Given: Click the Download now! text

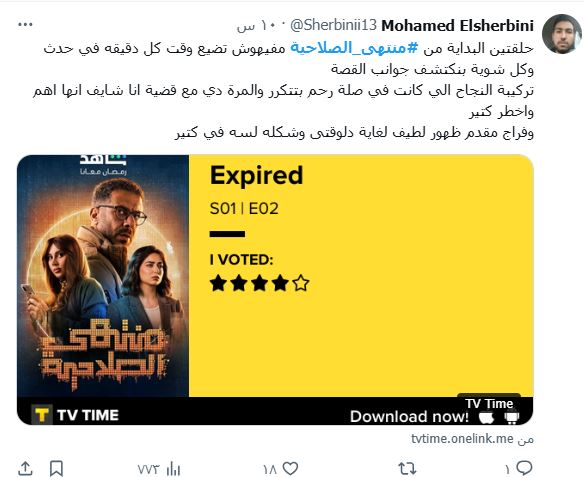Looking at the screenshot, I should tap(409, 417).
